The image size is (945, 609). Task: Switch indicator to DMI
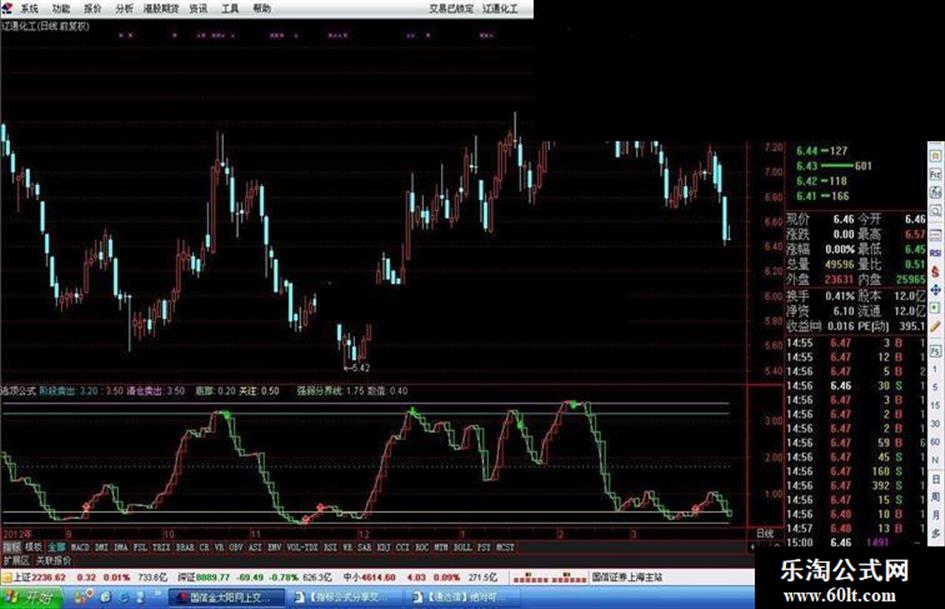point(101,547)
